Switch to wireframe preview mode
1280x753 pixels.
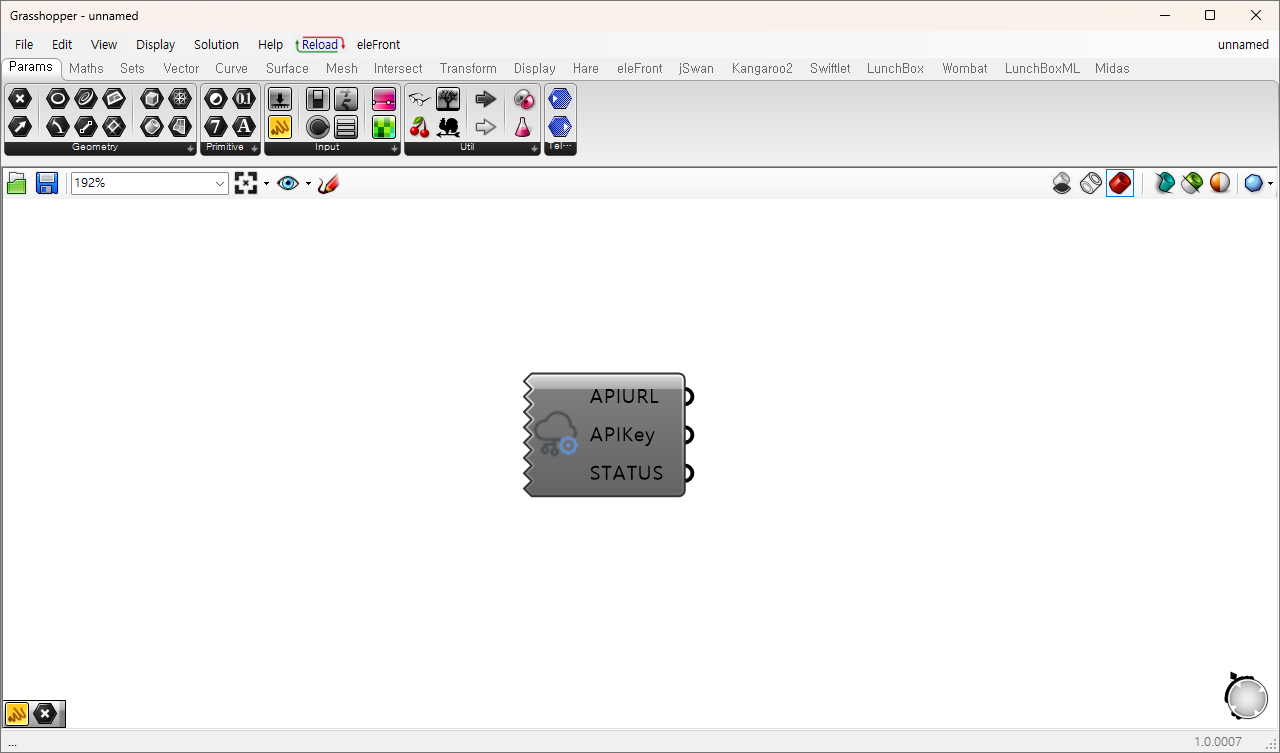click(x=1091, y=183)
